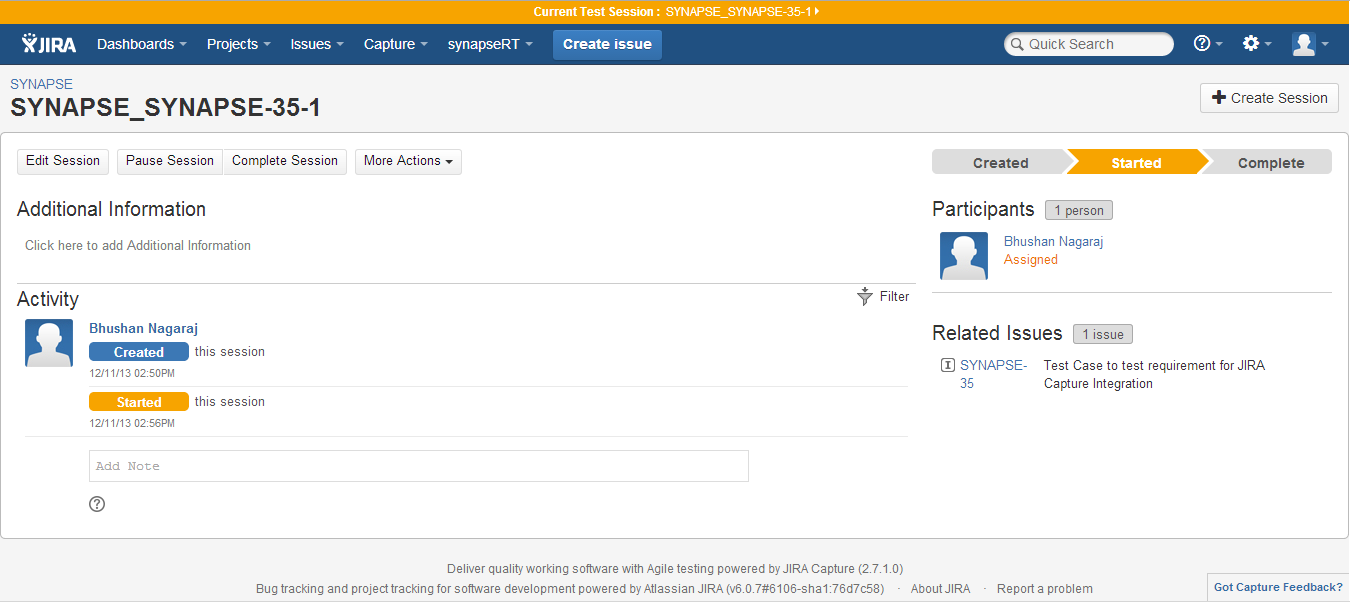The image size is (1350, 602).
Task: Click the magnifier icon in Quick Search
Action: [1017, 44]
